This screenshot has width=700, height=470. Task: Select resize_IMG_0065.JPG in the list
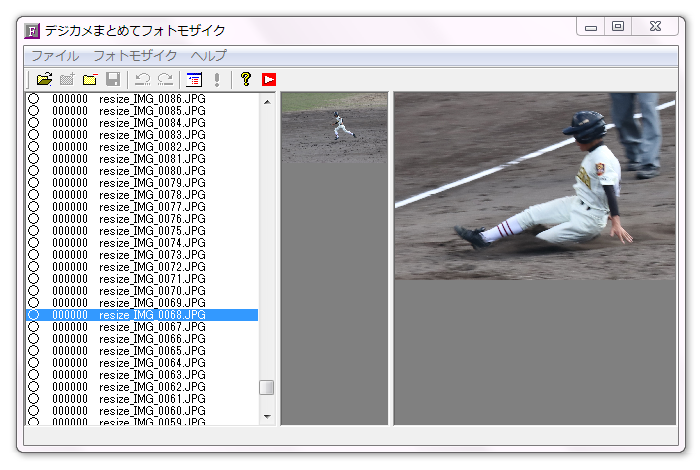(142, 351)
